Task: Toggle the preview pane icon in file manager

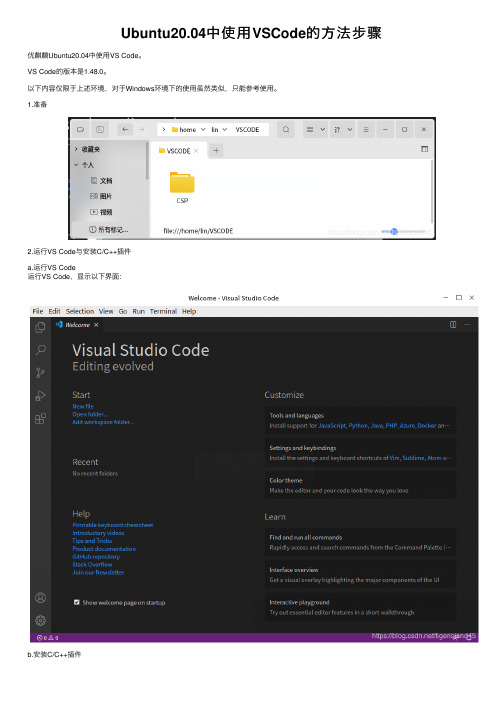Action: [424, 149]
